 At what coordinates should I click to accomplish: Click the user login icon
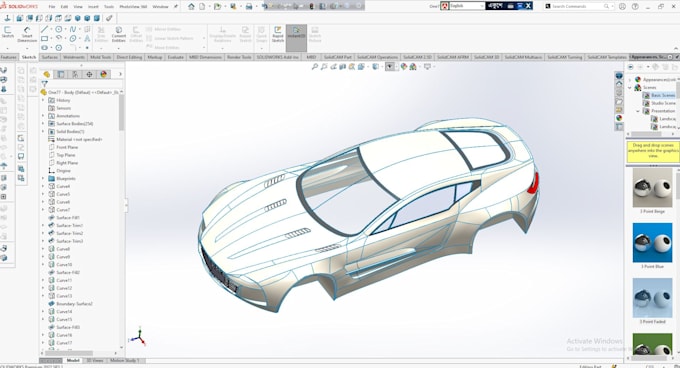point(622,6)
